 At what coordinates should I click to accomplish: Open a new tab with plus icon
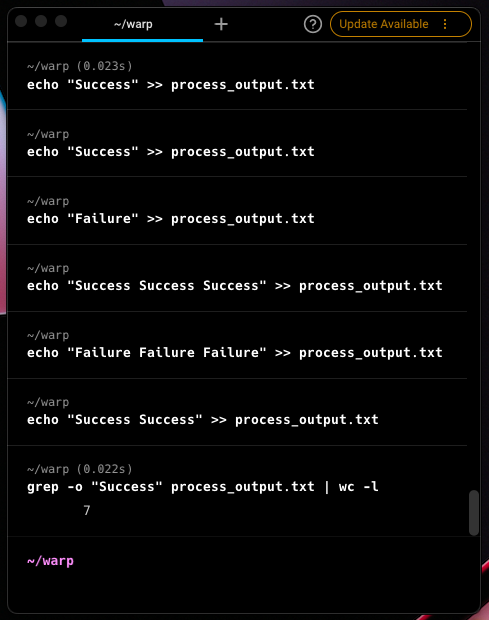(221, 25)
